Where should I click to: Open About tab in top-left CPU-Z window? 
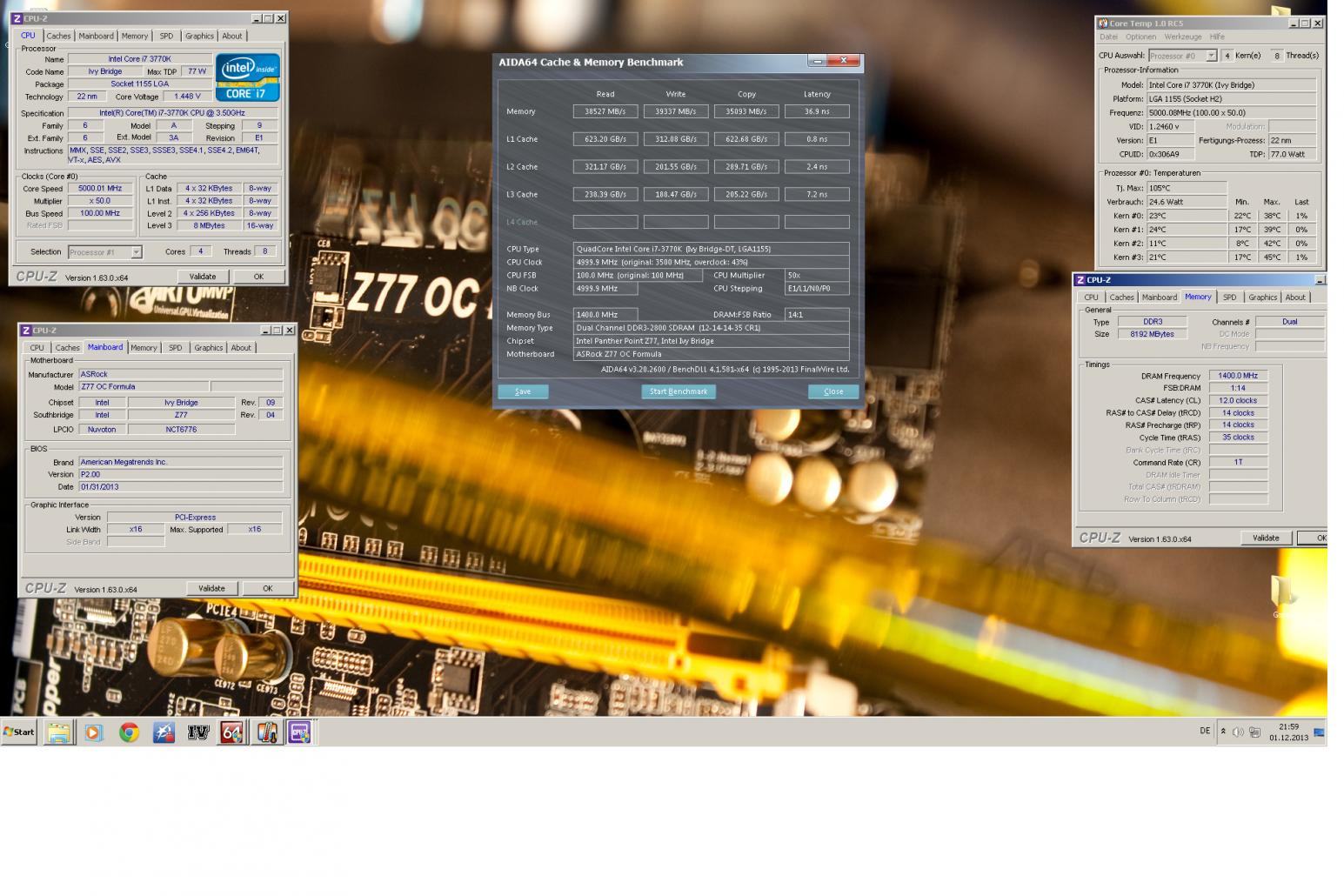click(x=231, y=36)
